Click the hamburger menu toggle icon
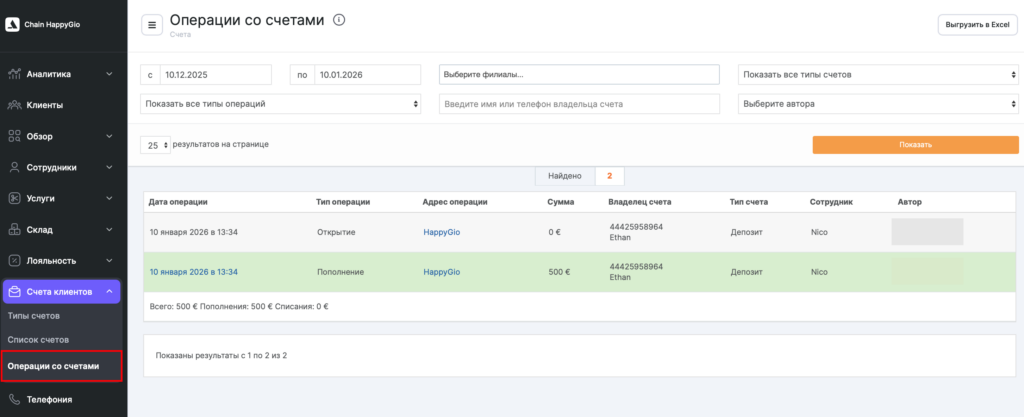Viewport: 1024px width, 417px height. pos(152,25)
